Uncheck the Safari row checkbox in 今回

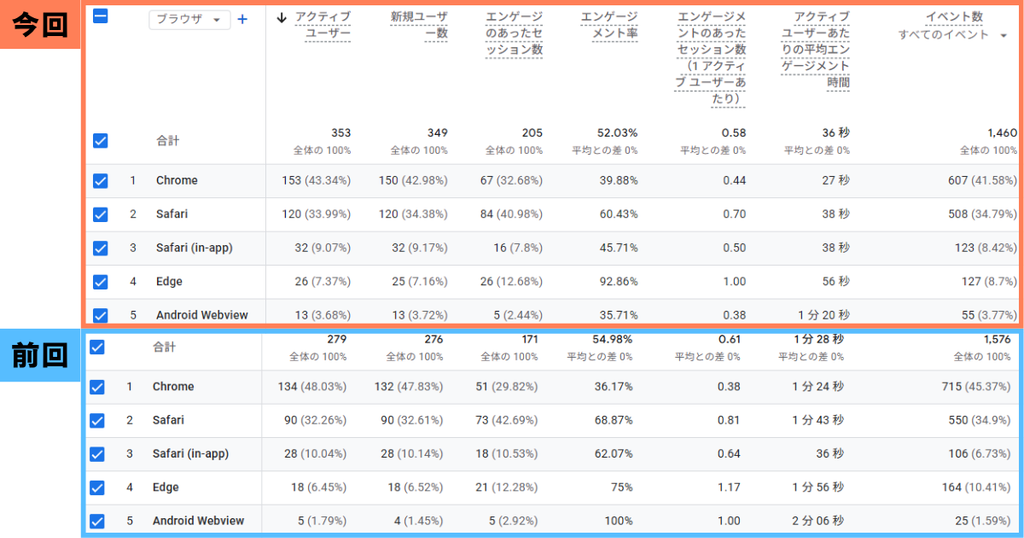pos(101,214)
